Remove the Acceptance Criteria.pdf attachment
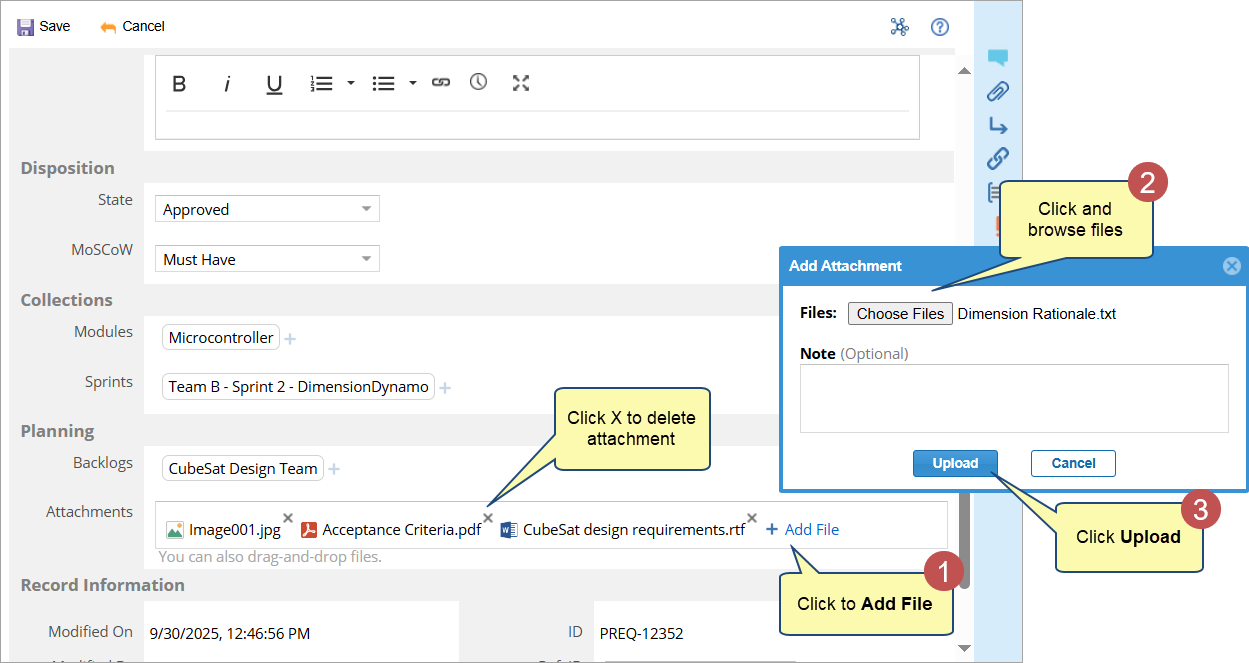The image size is (1249, 663). click(x=488, y=518)
